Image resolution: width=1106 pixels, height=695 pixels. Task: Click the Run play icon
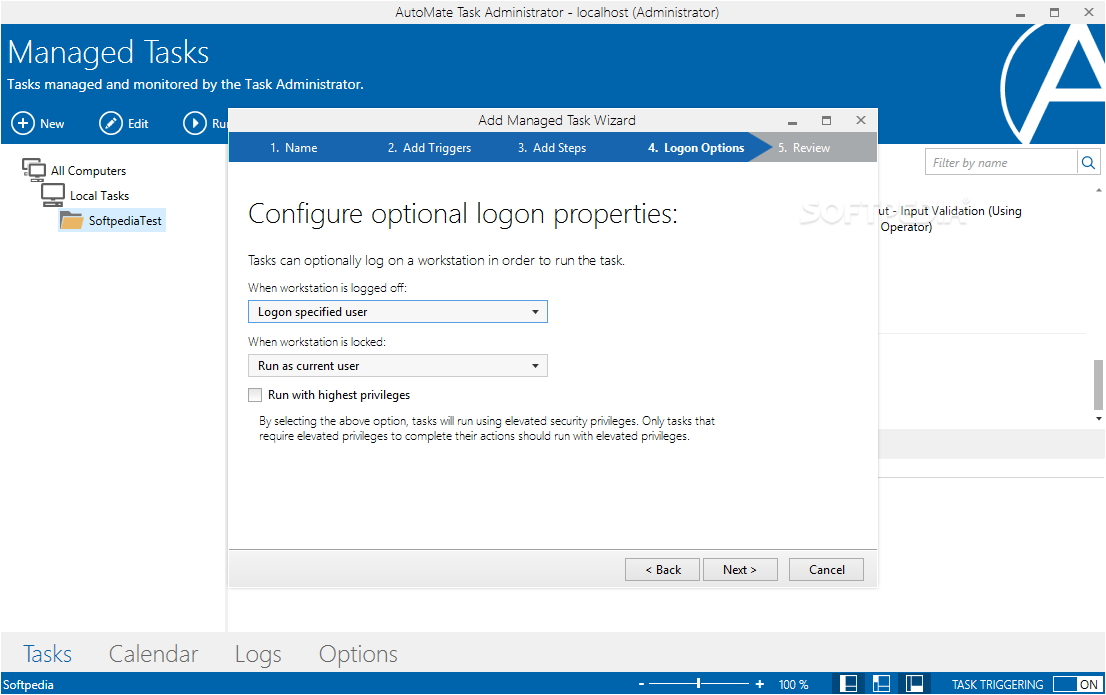click(x=195, y=123)
